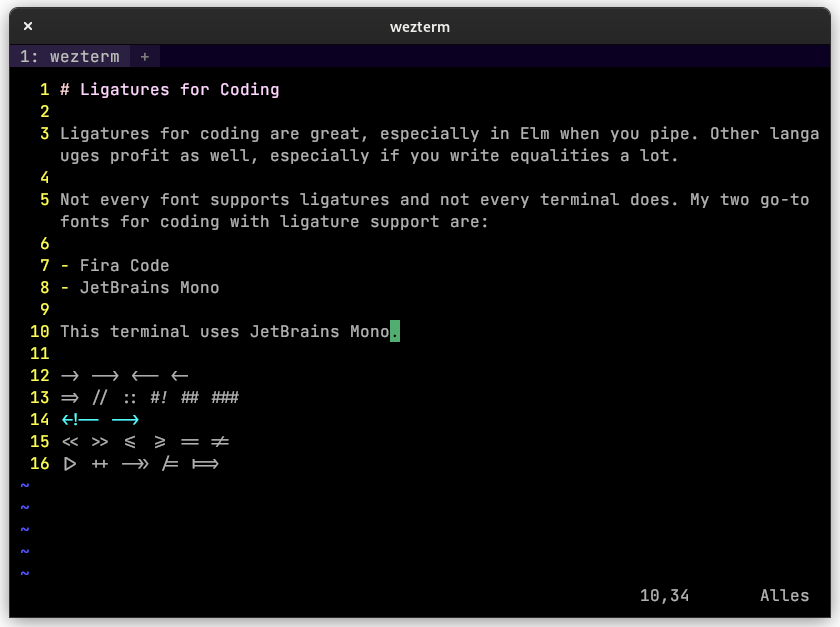The height and width of the screenshot is (627, 840).
Task: Click line number 4 in the gutter
Action: (x=44, y=177)
